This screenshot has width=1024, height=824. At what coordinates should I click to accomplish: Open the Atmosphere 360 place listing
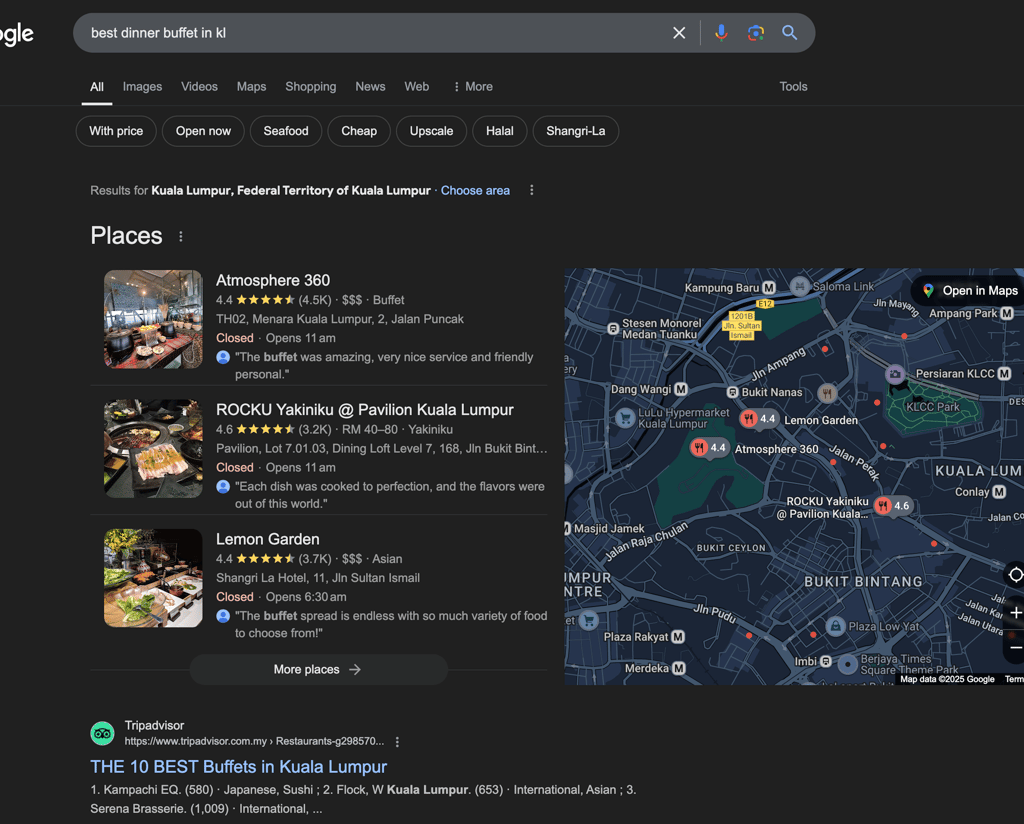point(273,280)
